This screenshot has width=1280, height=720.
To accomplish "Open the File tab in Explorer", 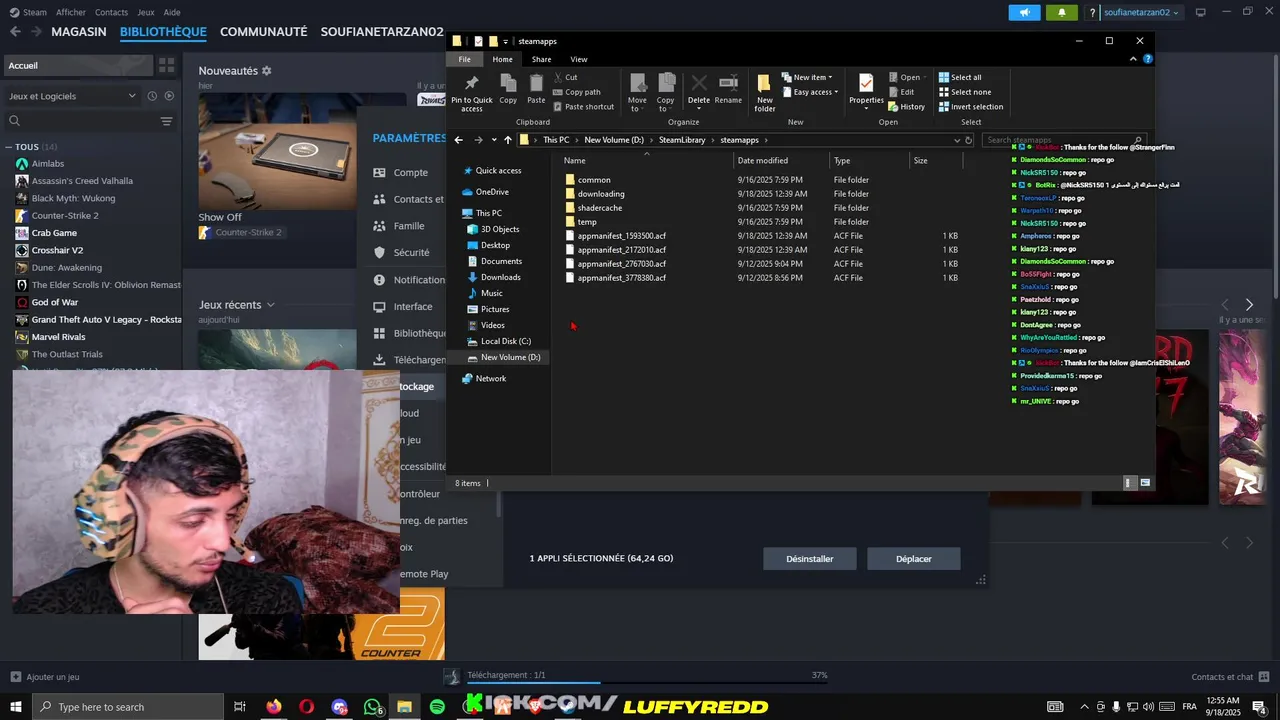I will 464,59.
